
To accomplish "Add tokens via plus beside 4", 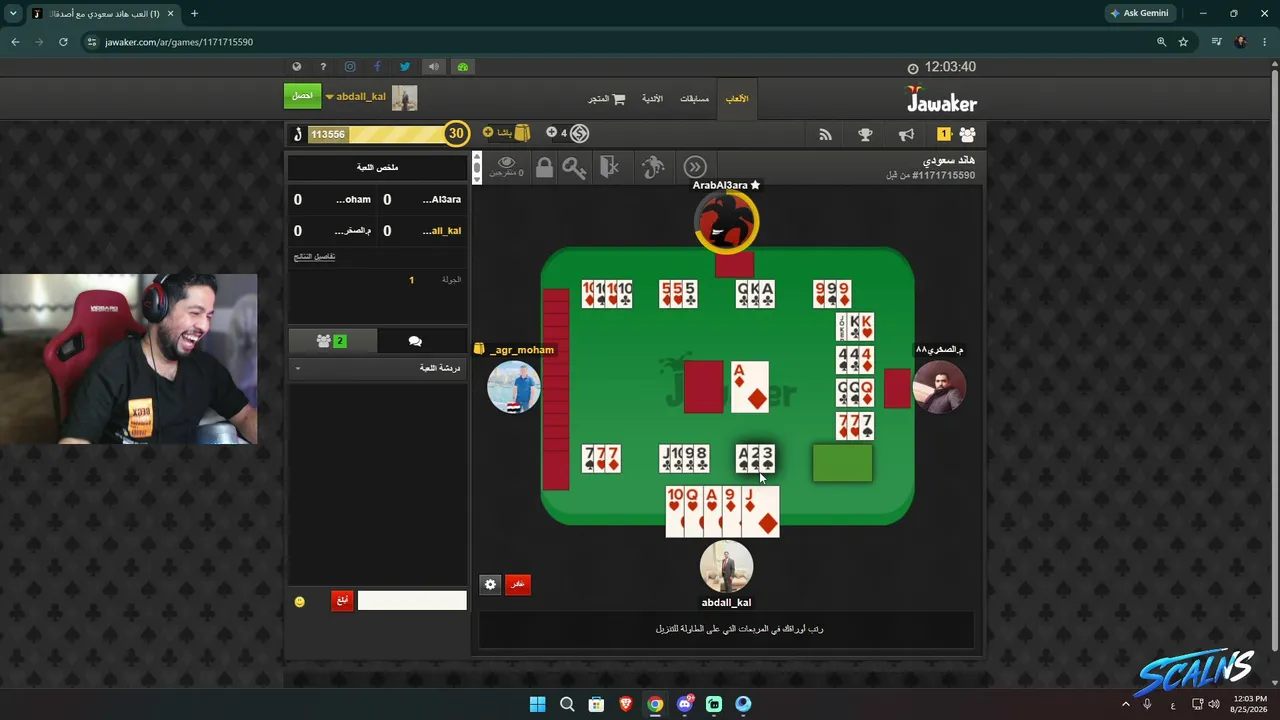I will click(x=551, y=132).
